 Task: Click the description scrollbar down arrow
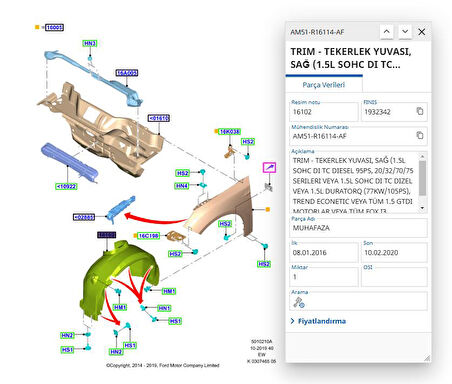(x=422, y=208)
